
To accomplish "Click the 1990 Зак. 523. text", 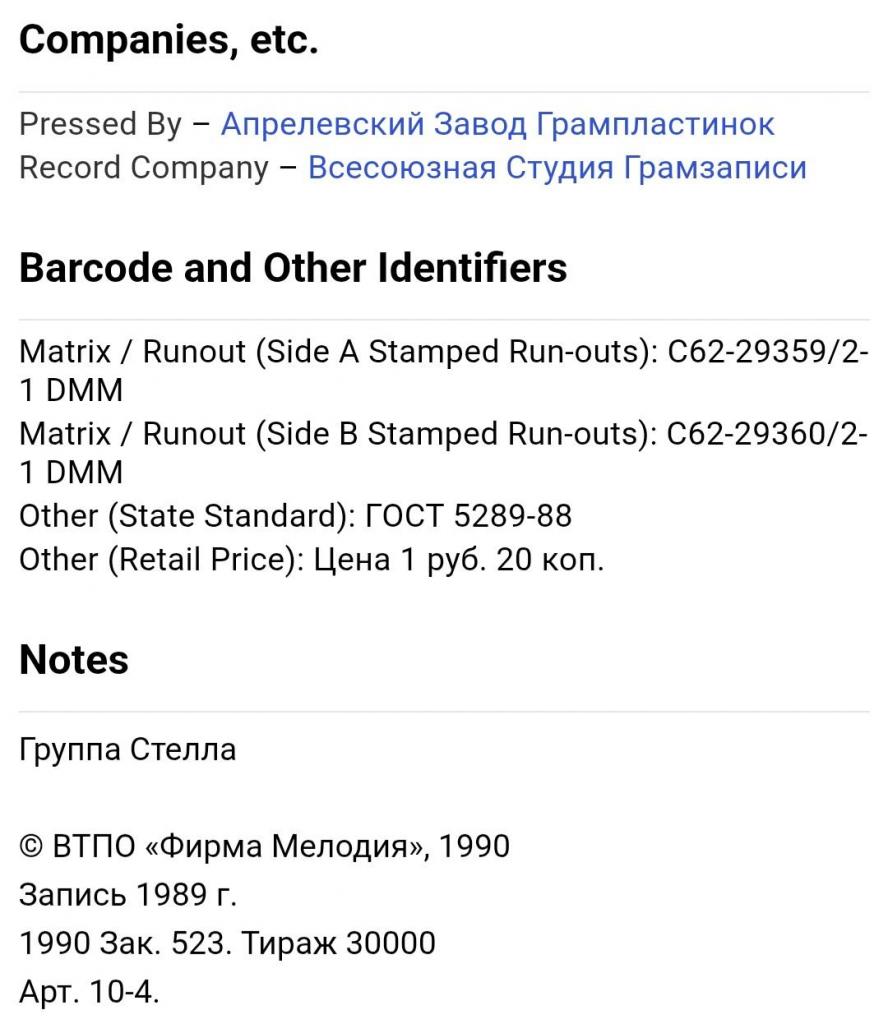I will point(126,943).
